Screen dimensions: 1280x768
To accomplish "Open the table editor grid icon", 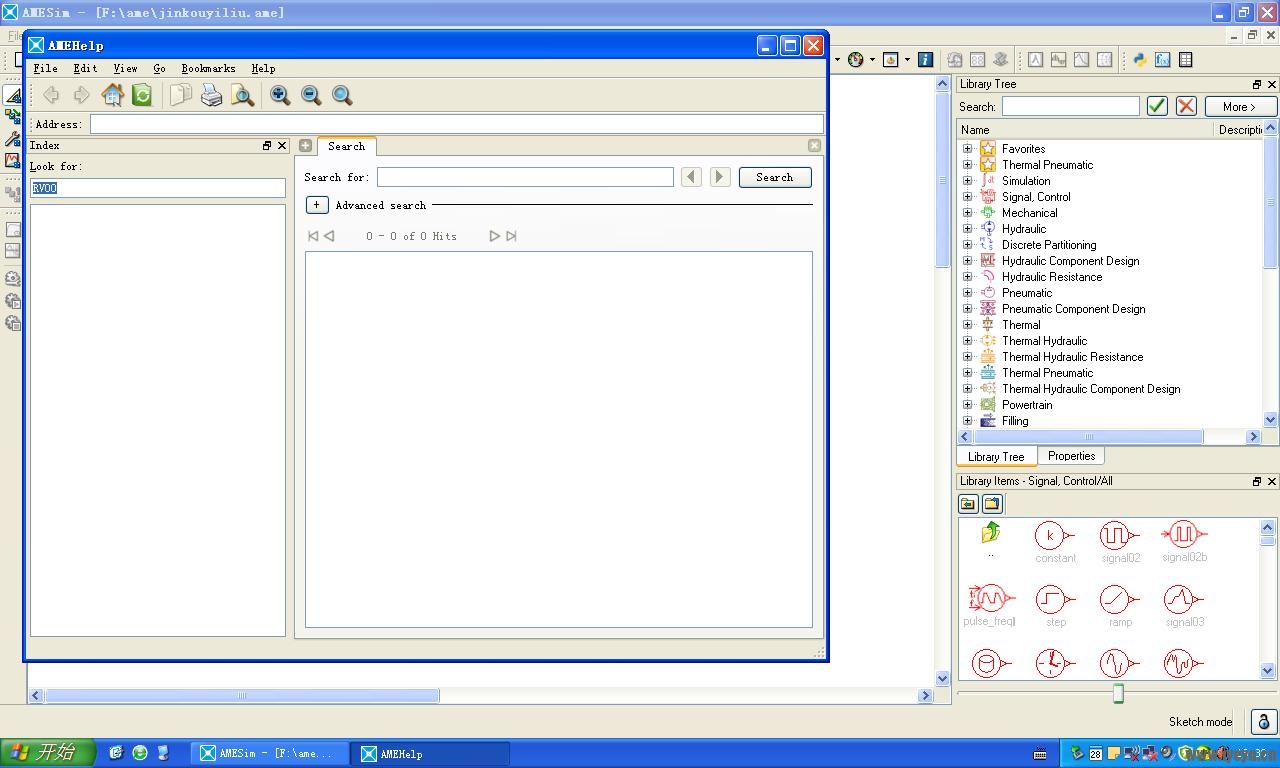I will coord(1185,60).
